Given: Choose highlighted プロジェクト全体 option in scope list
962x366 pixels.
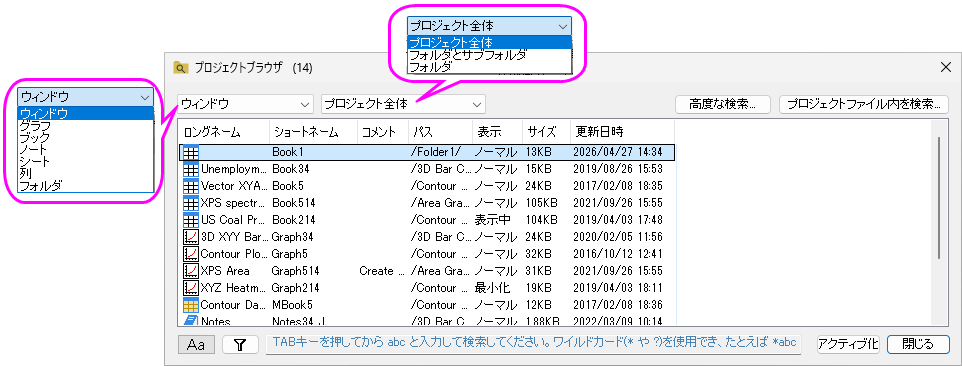Looking at the screenshot, I should [x=489, y=42].
